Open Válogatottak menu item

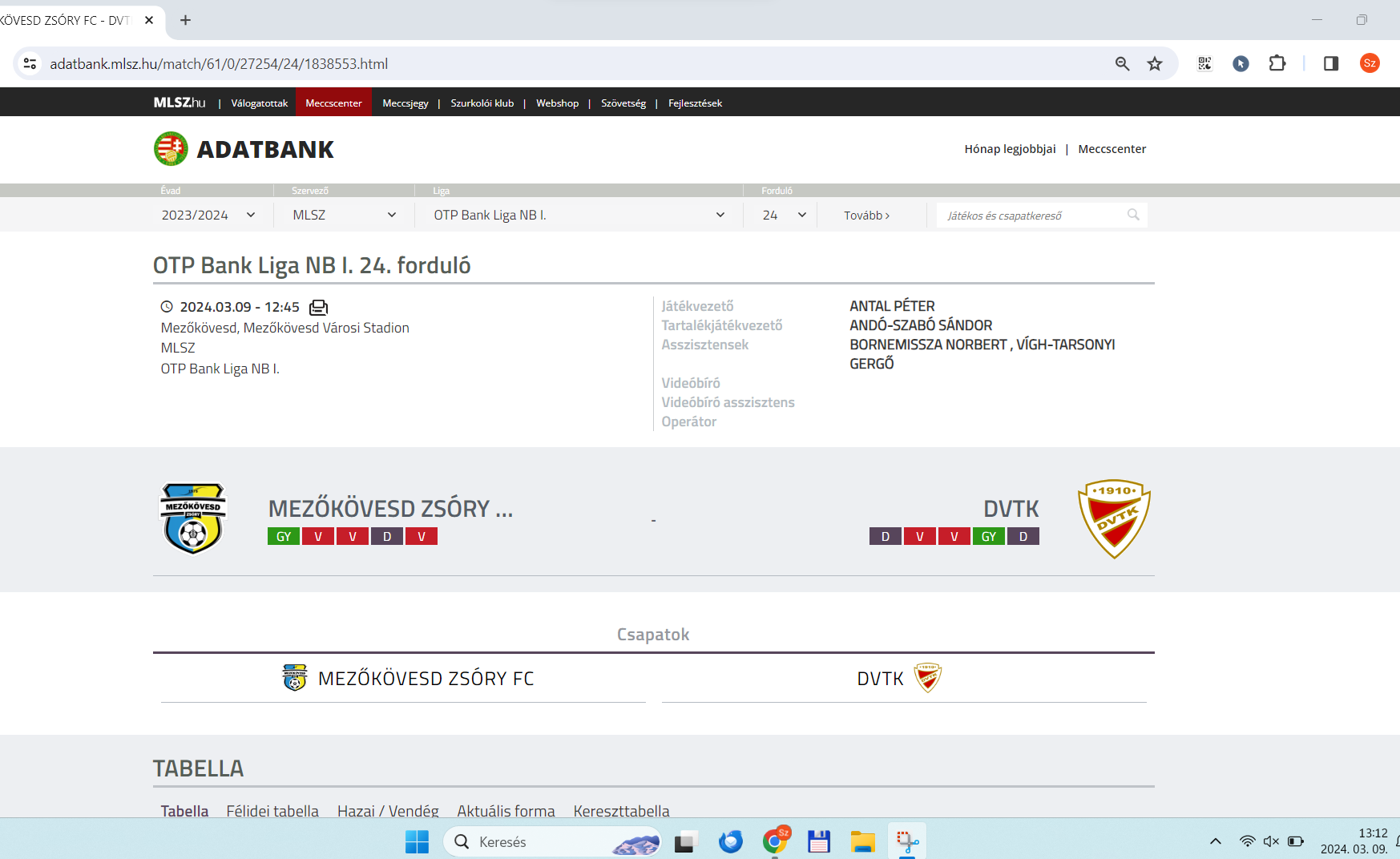(260, 103)
